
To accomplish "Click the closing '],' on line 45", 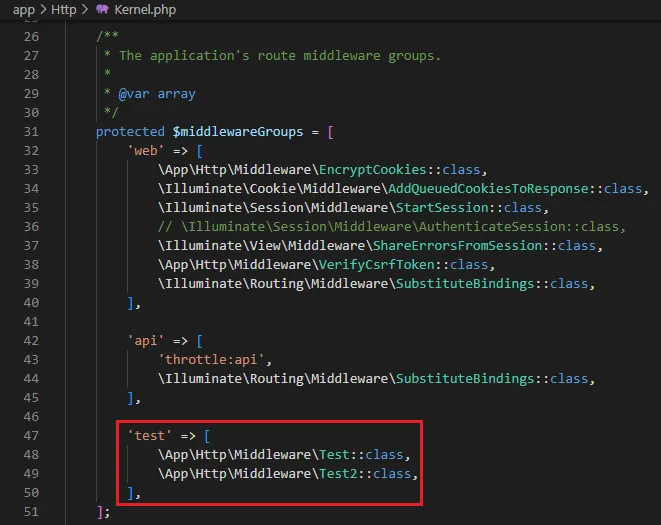I will click(134, 398).
